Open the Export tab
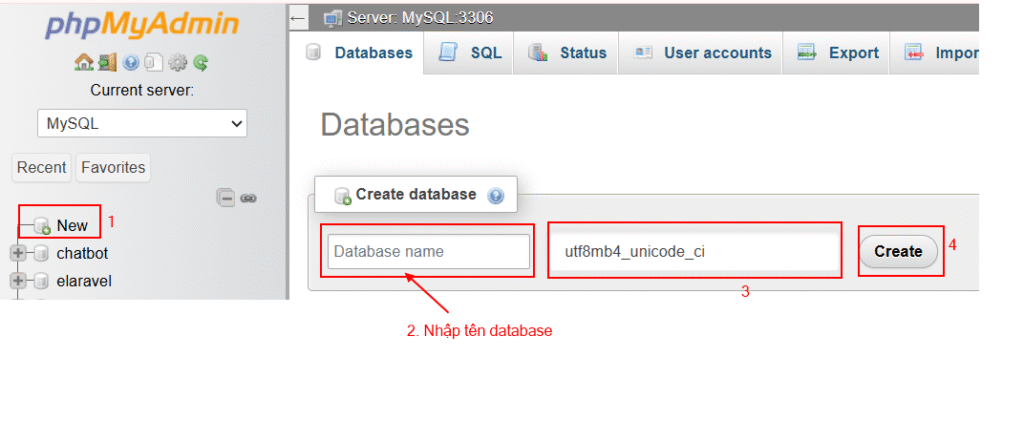This screenshot has width=1024, height=441. [836, 53]
